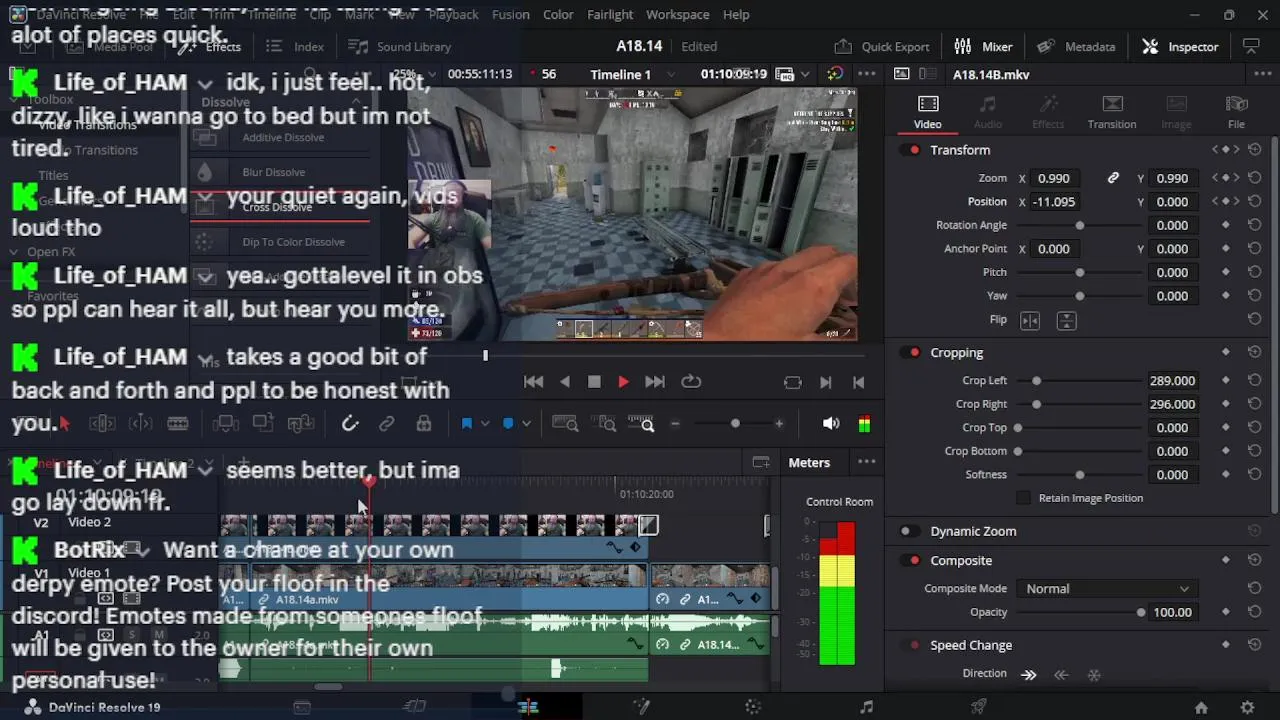Toggle the Speed Change section switch
The width and height of the screenshot is (1280, 720).
(x=911, y=645)
